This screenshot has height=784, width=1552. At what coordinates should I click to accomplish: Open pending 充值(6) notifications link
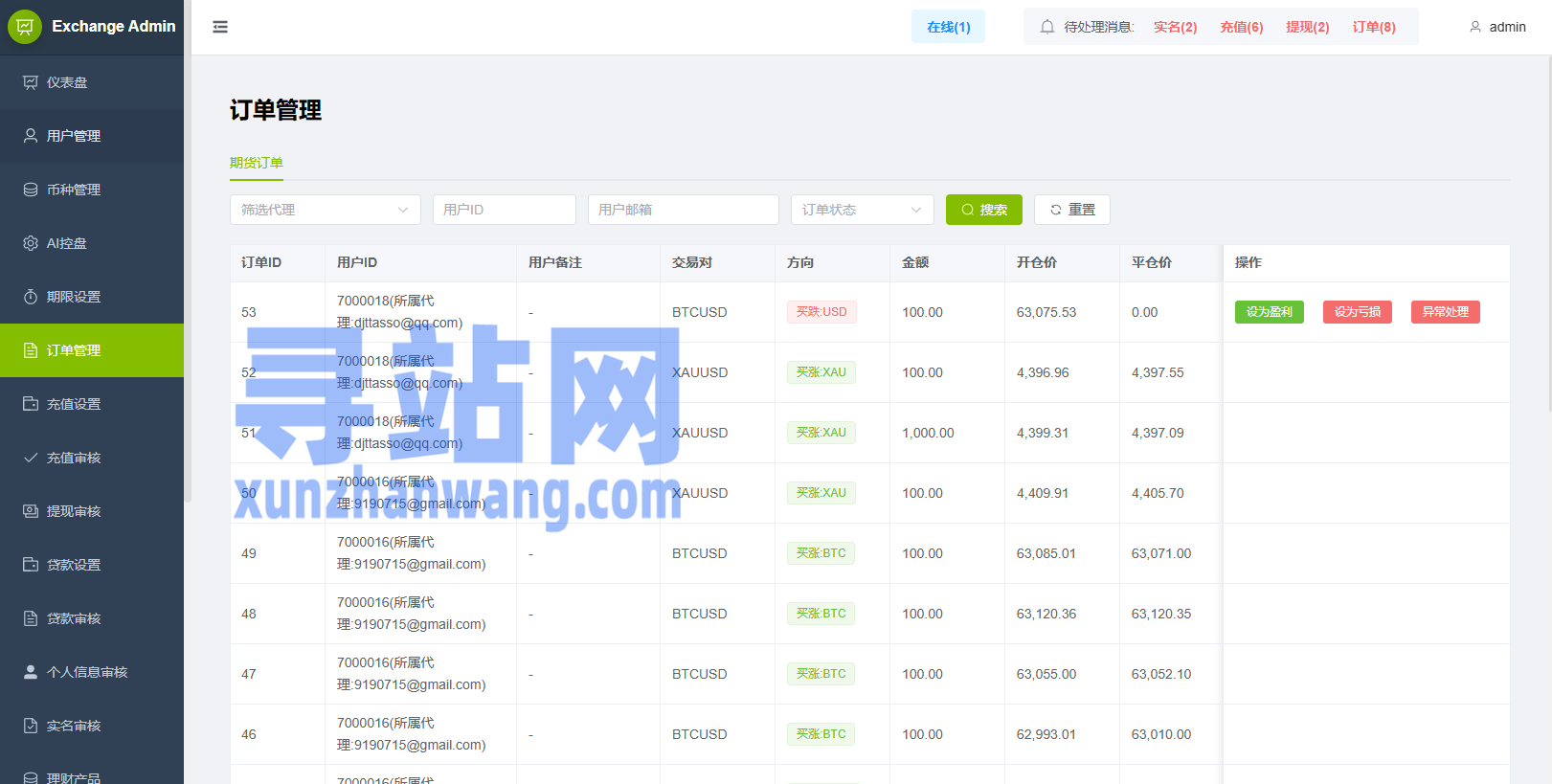(1241, 27)
